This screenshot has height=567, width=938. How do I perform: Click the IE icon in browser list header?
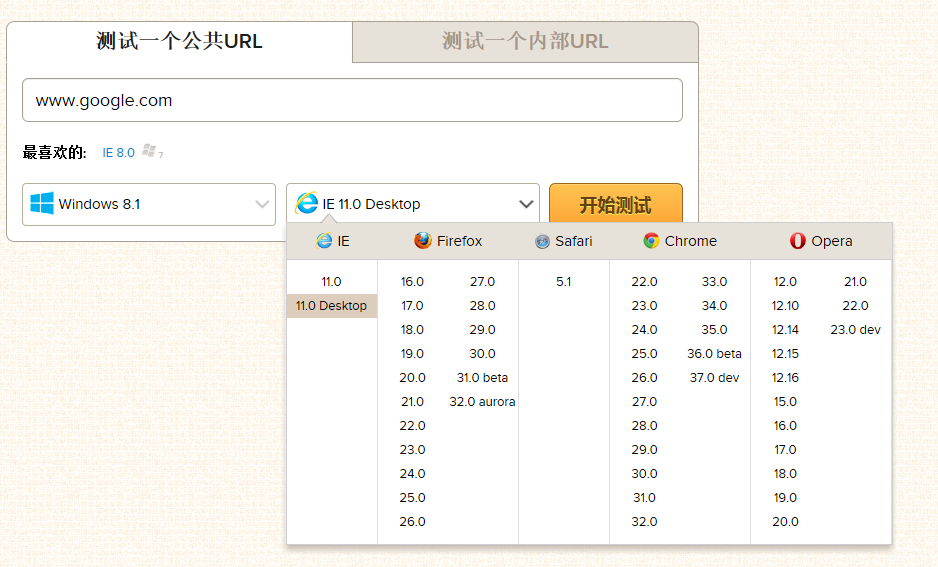tap(324, 240)
